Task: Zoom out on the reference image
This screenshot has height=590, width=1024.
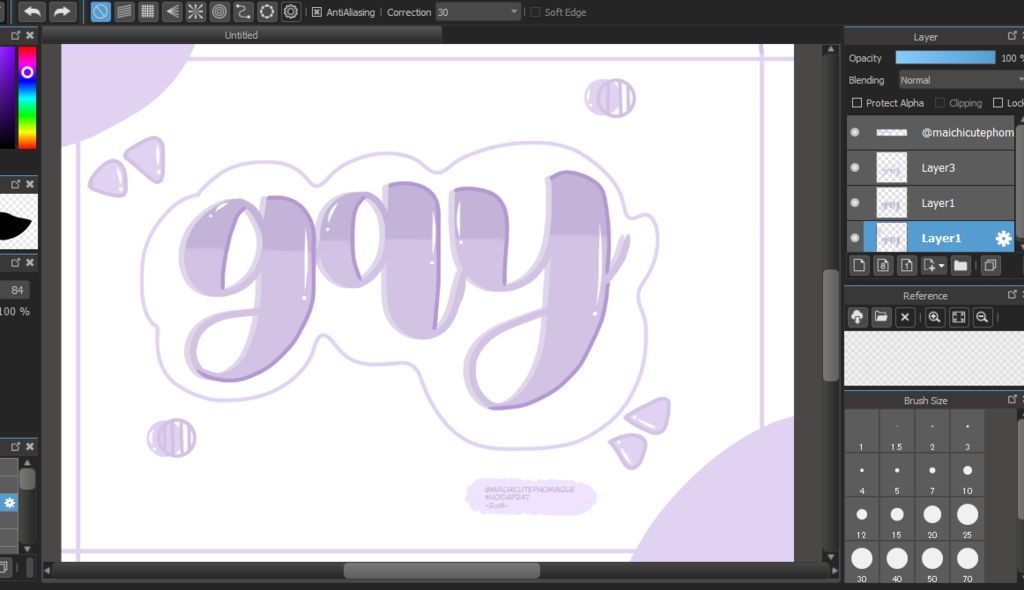Action: [x=982, y=318]
